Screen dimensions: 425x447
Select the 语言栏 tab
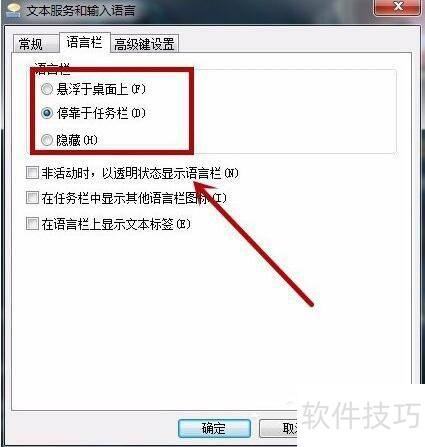[x=84, y=42]
